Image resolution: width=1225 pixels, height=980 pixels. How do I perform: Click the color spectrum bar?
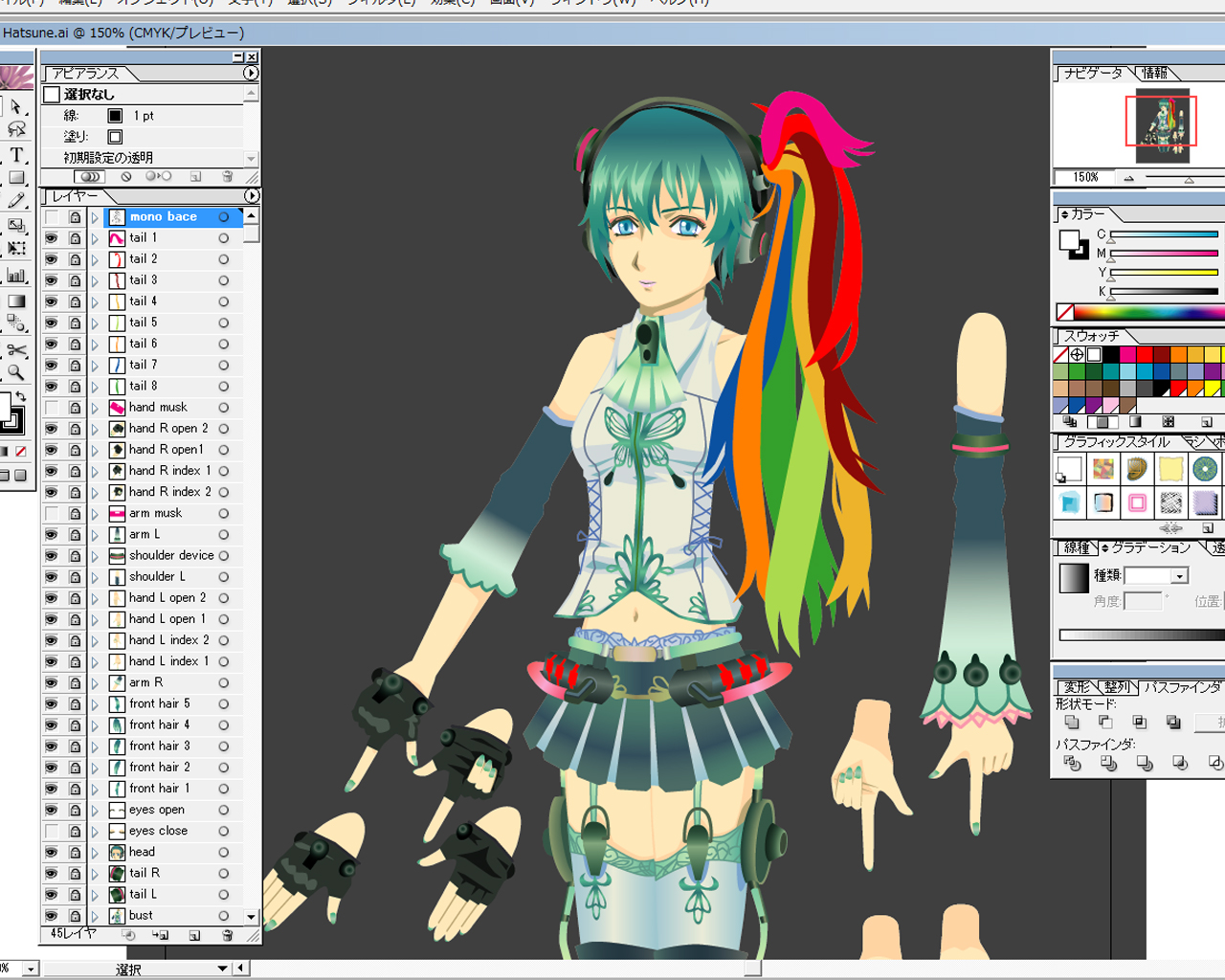pos(1148,312)
